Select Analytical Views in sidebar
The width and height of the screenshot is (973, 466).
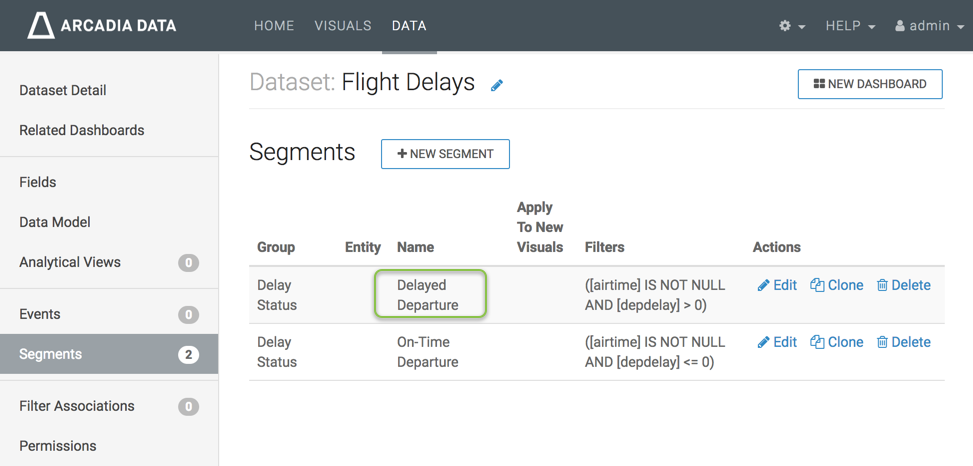click(70, 262)
